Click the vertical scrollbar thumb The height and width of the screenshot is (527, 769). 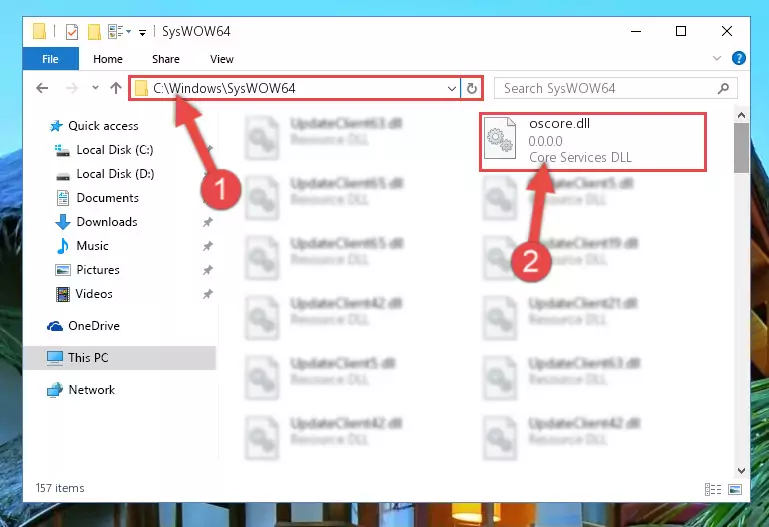tap(741, 148)
